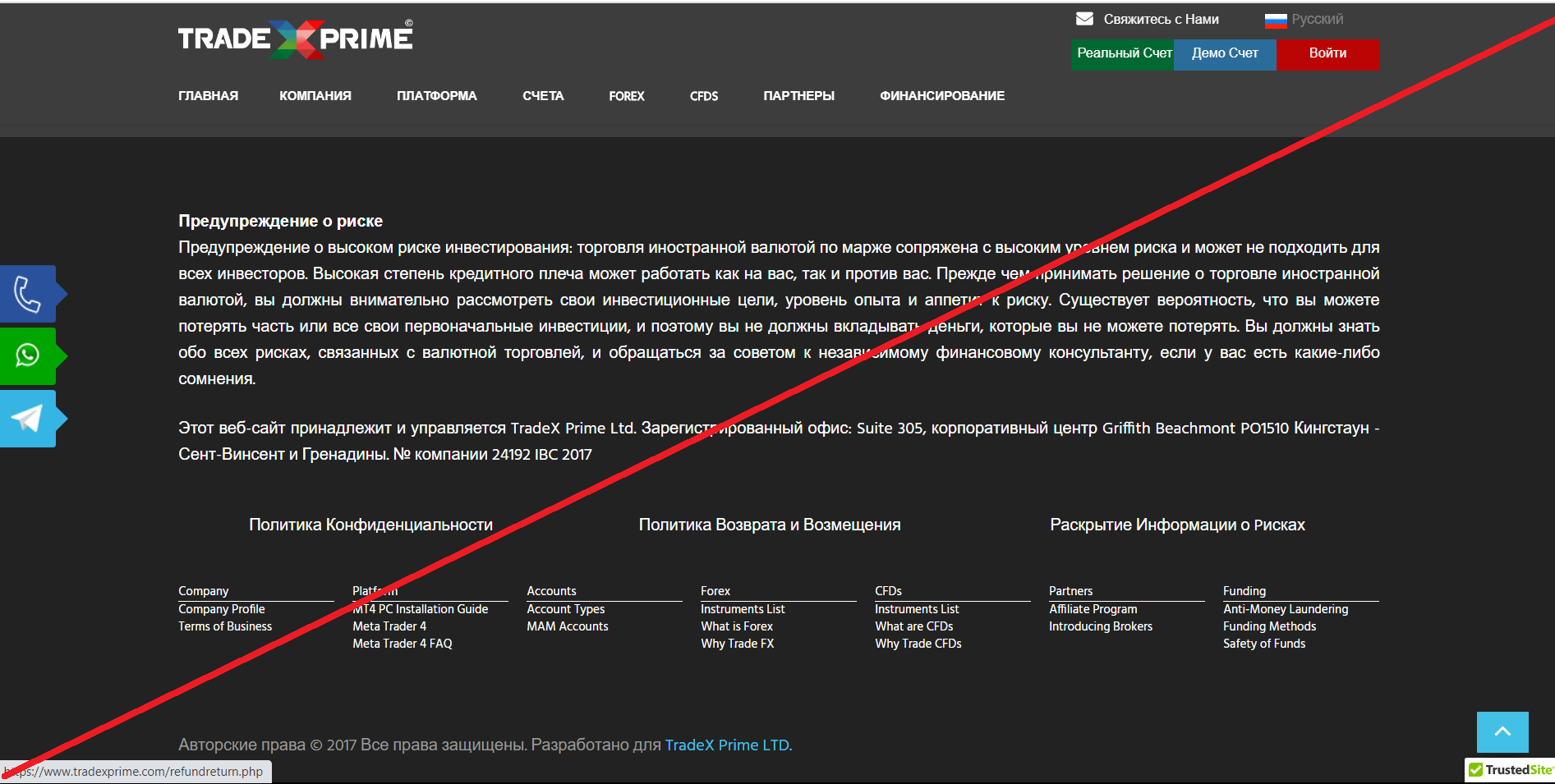The height and width of the screenshot is (784, 1555).
Task: Click the CFDs footer heading
Action: pos(889,591)
